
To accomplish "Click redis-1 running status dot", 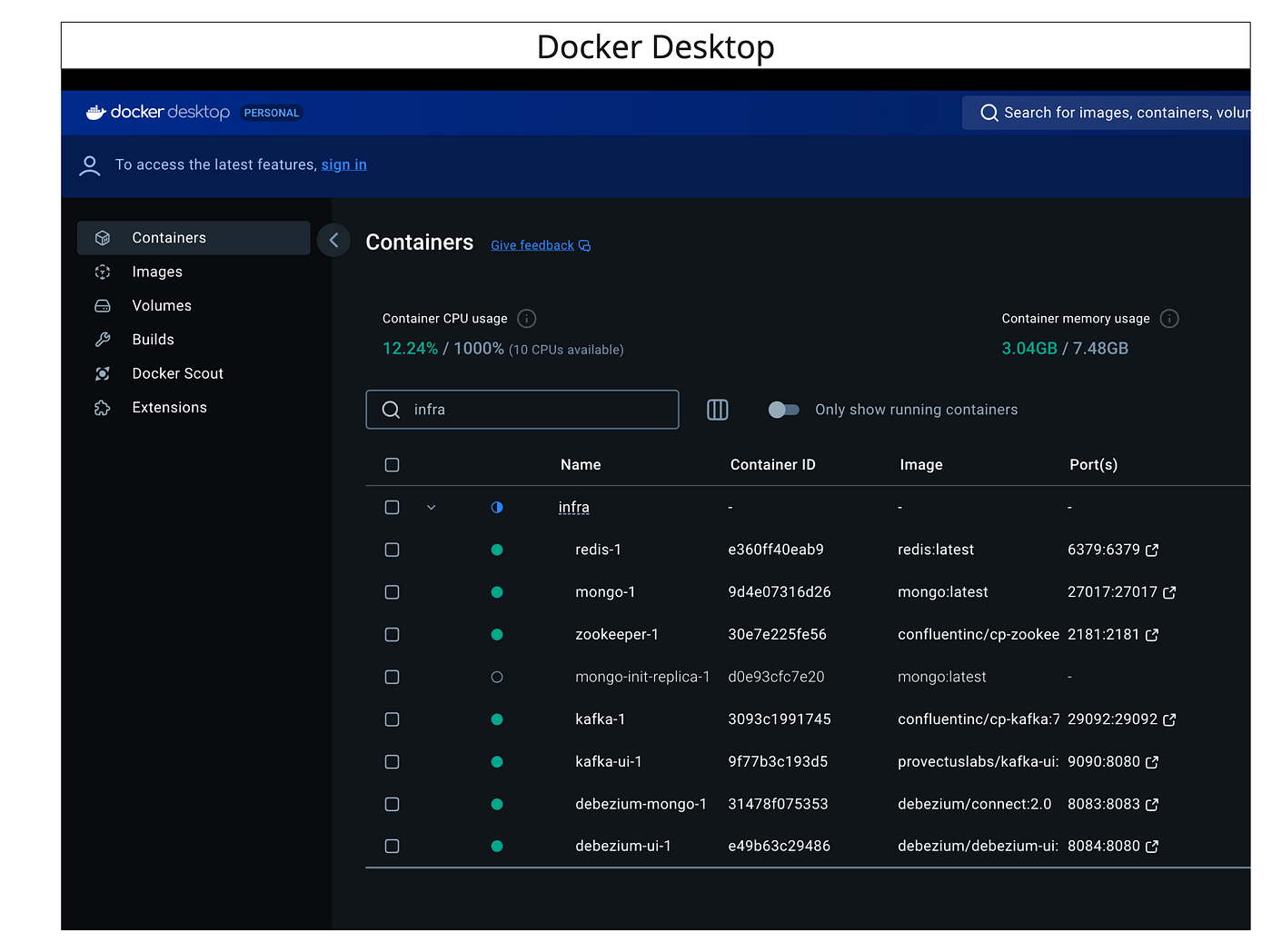I will [x=497, y=550].
